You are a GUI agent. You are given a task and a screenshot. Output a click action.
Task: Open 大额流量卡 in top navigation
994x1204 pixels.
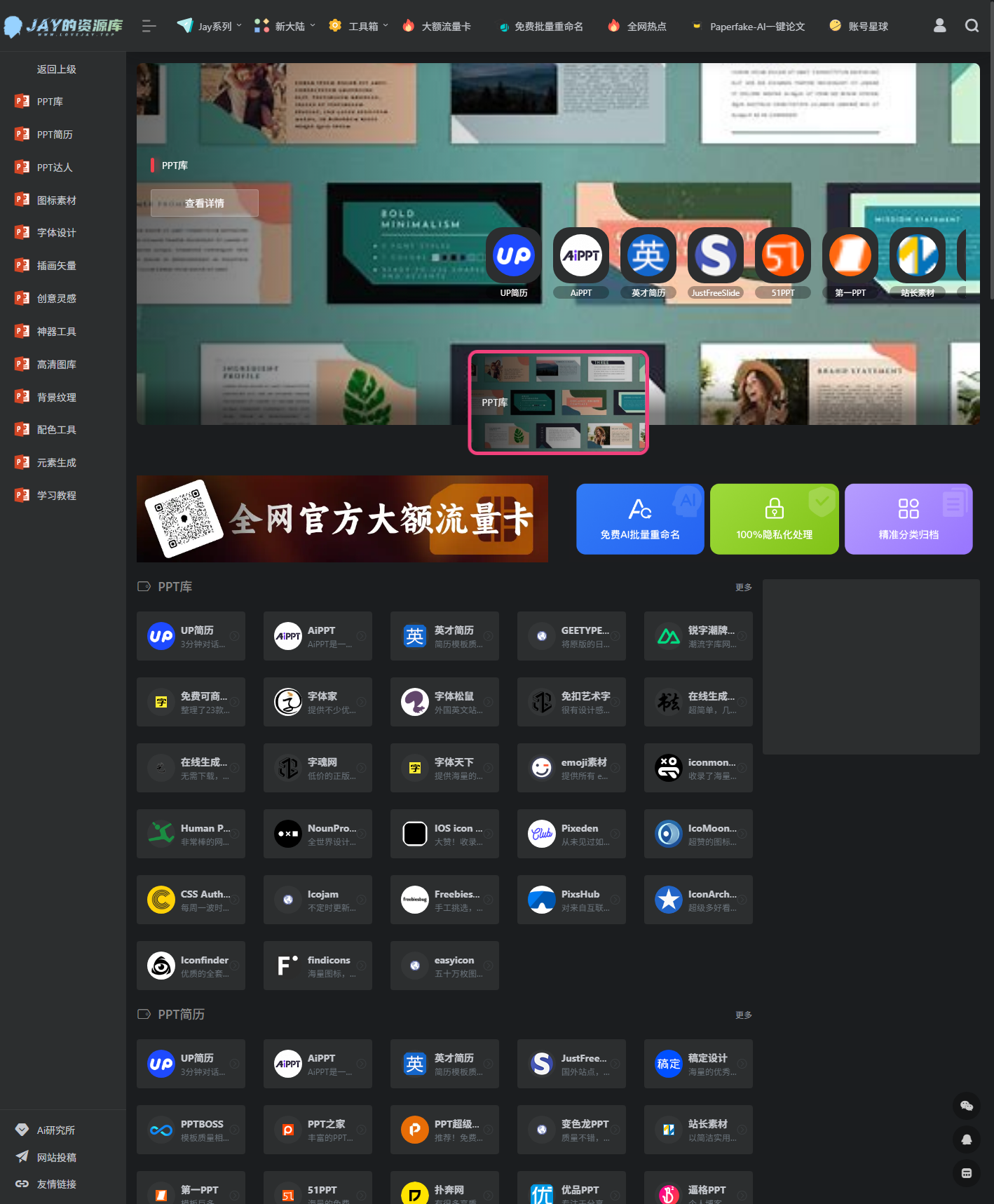click(x=437, y=26)
